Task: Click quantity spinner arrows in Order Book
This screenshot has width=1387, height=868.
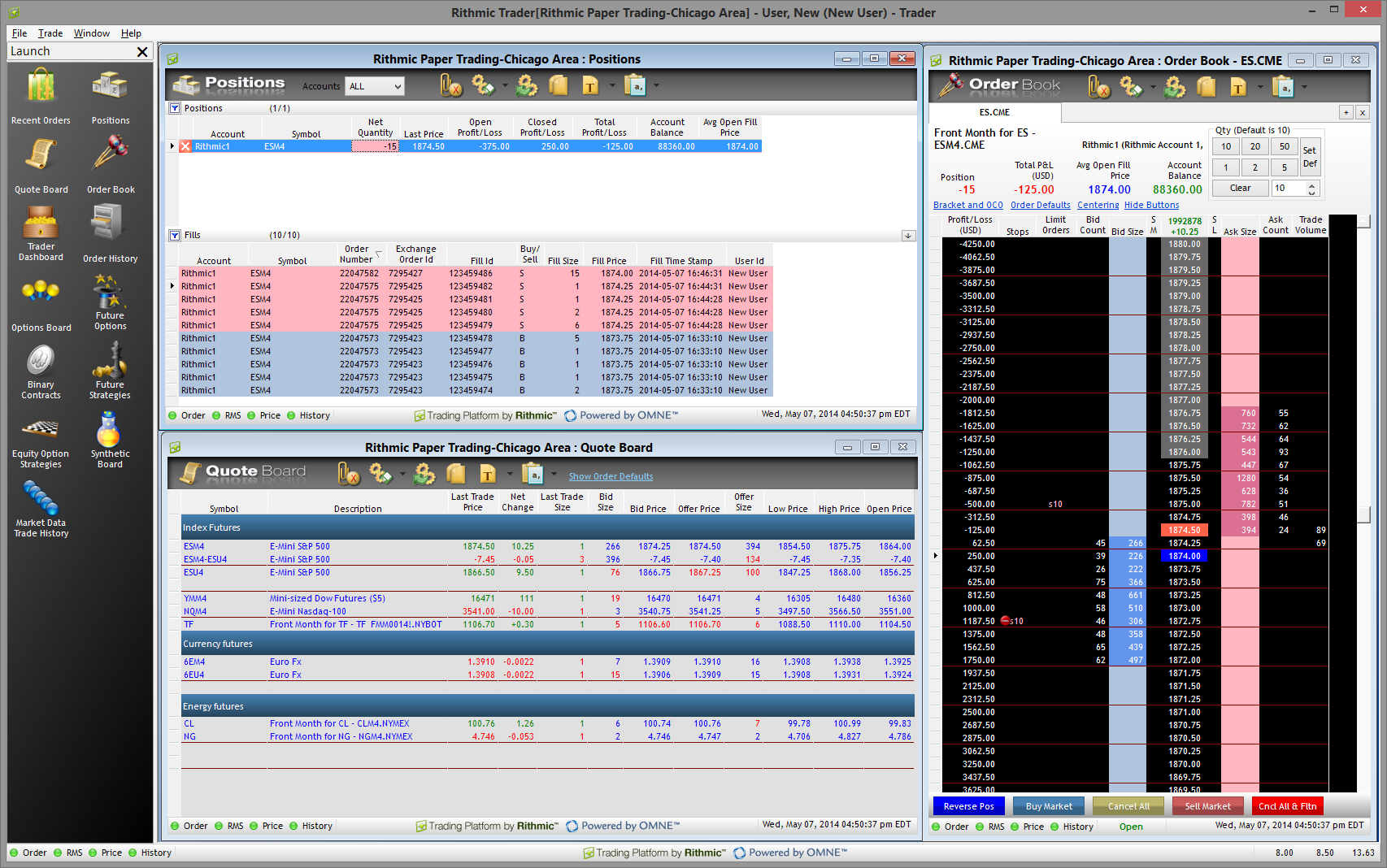Action: point(1311,188)
